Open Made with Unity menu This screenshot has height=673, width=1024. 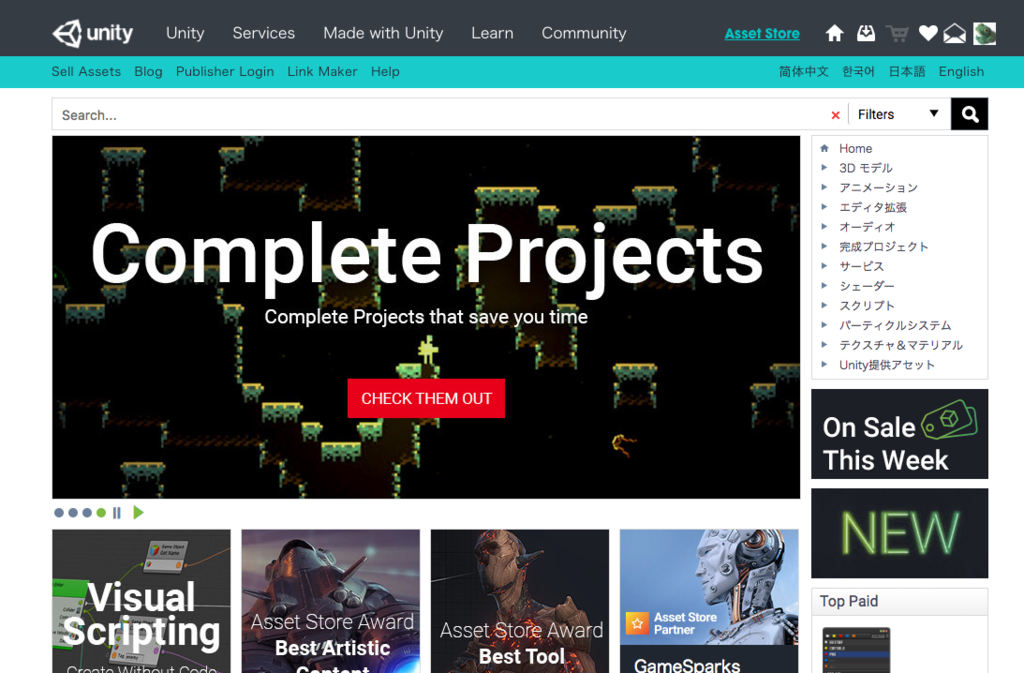pyautogui.click(x=383, y=33)
